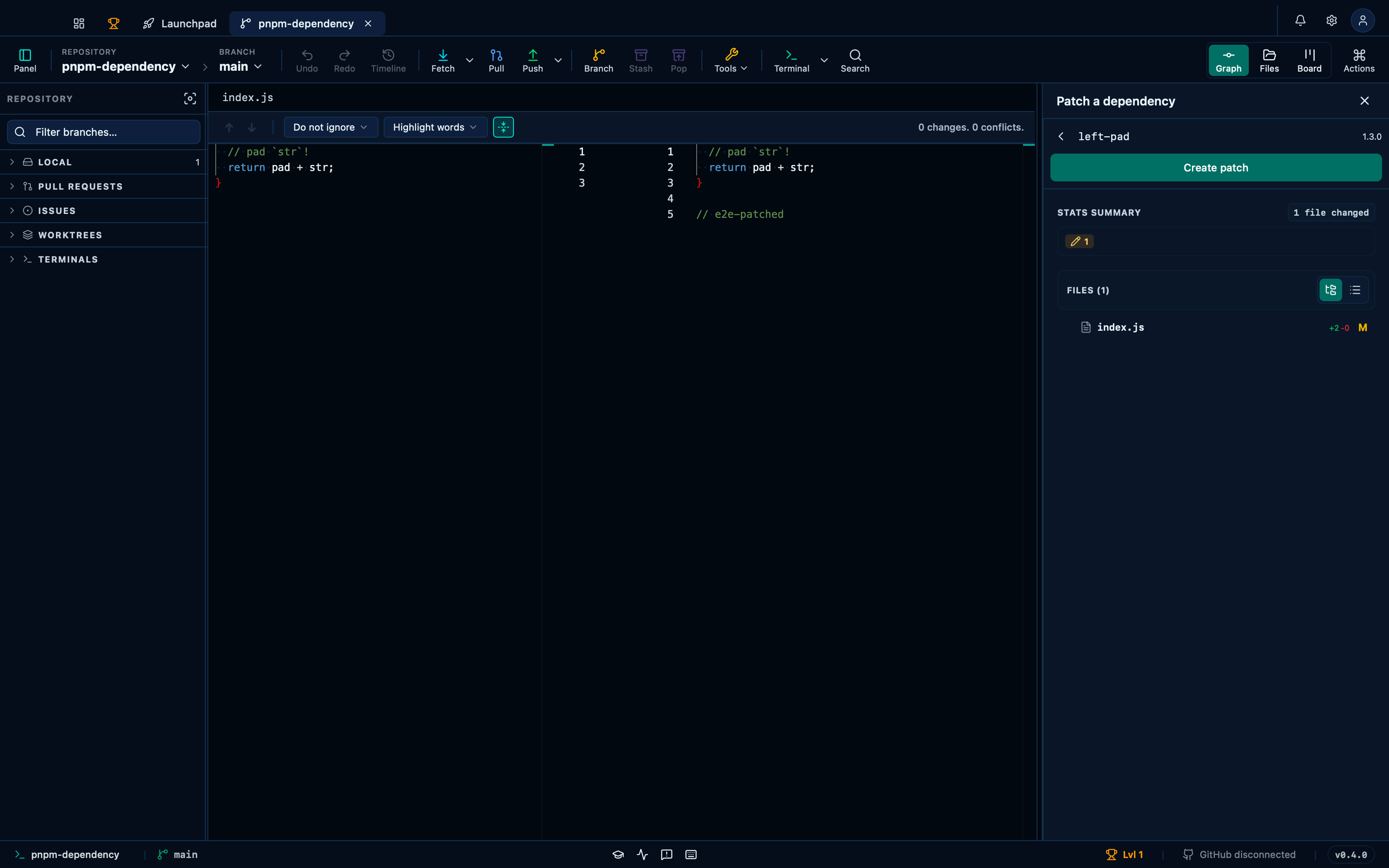Open the Timeline view

coord(388,60)
